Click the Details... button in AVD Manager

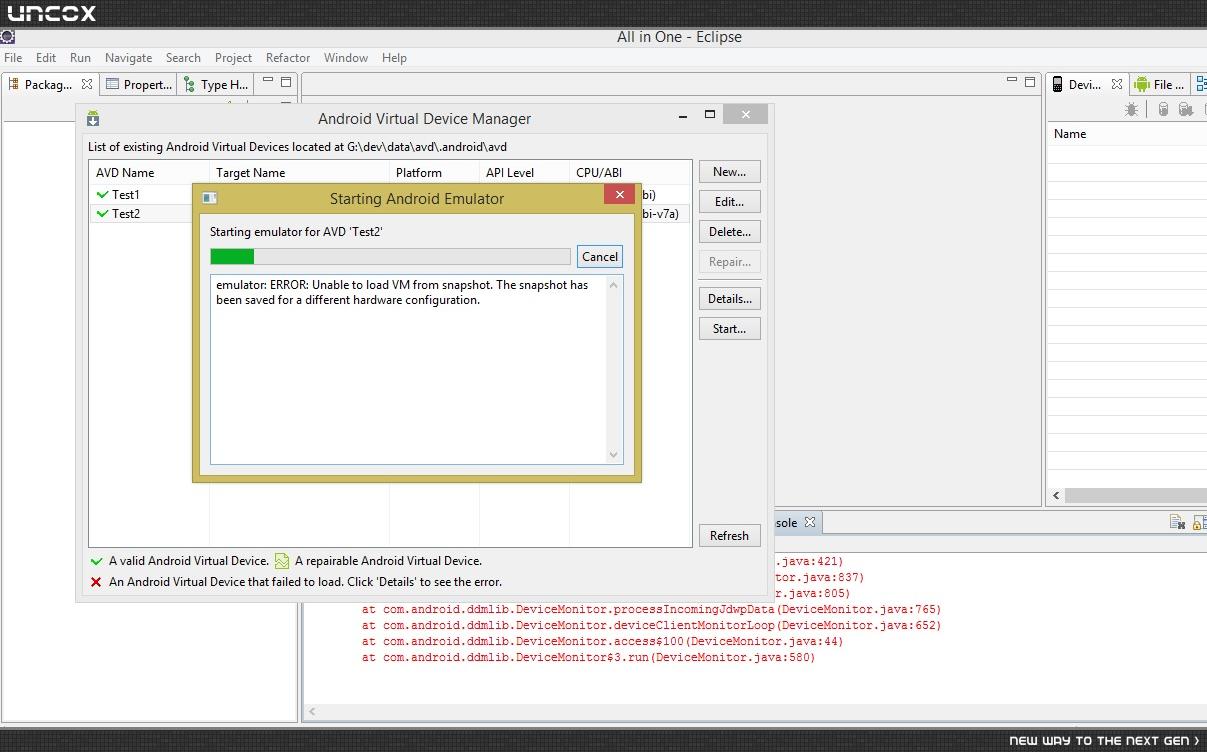(x=729, y=299)
